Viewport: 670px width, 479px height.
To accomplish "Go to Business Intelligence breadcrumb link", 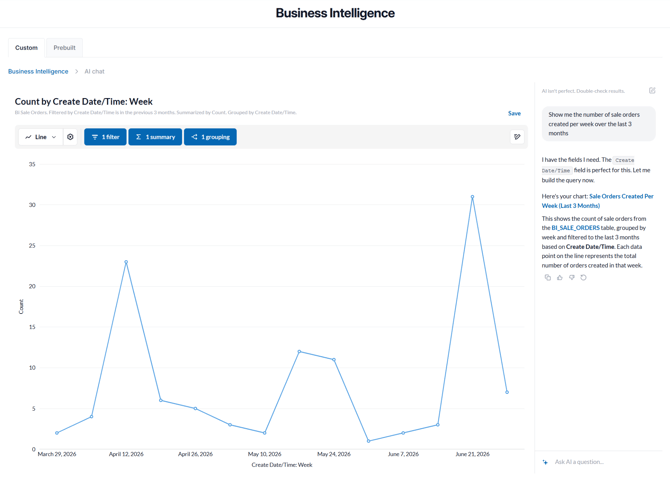I will coord(38,71).
